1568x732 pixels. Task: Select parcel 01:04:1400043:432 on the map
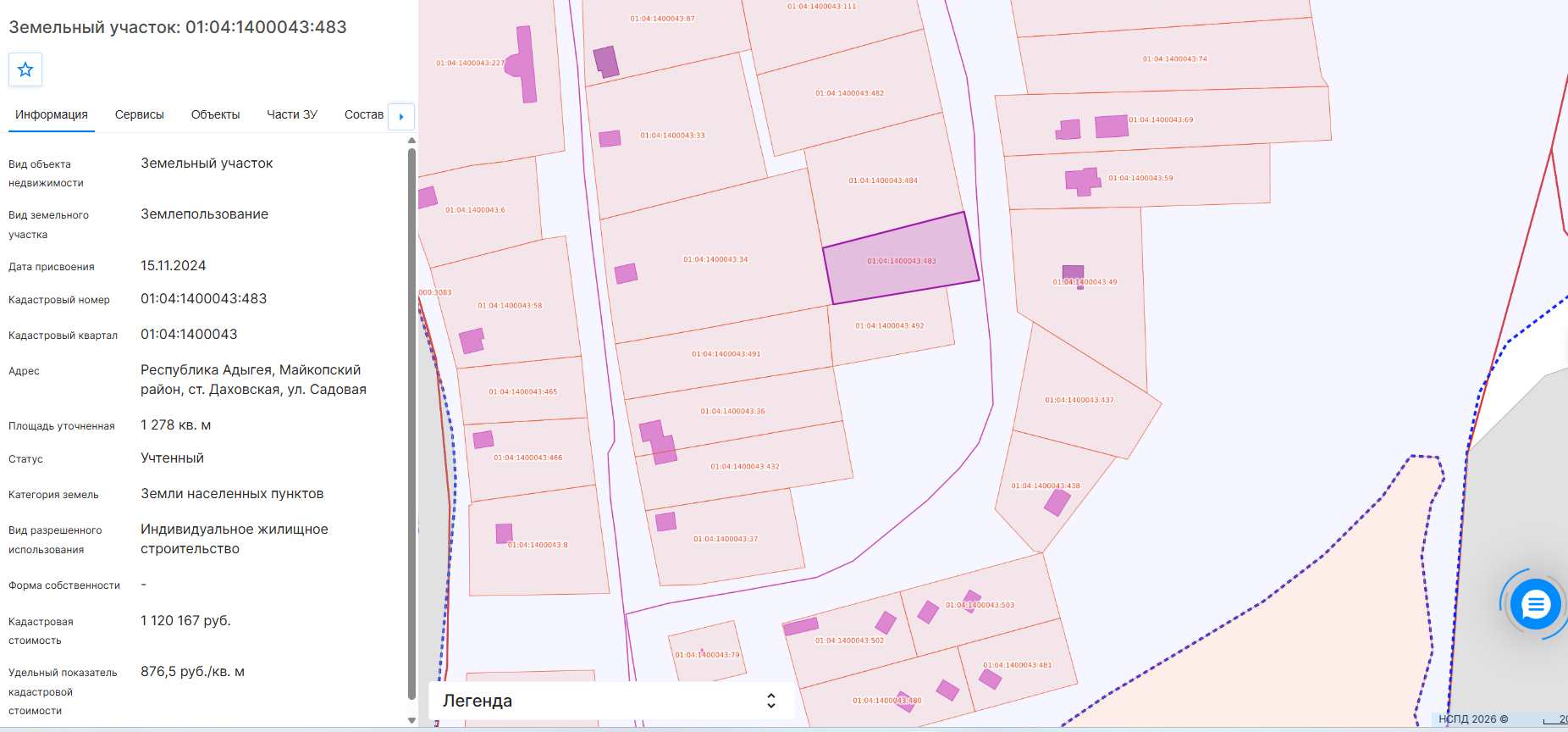745,467
